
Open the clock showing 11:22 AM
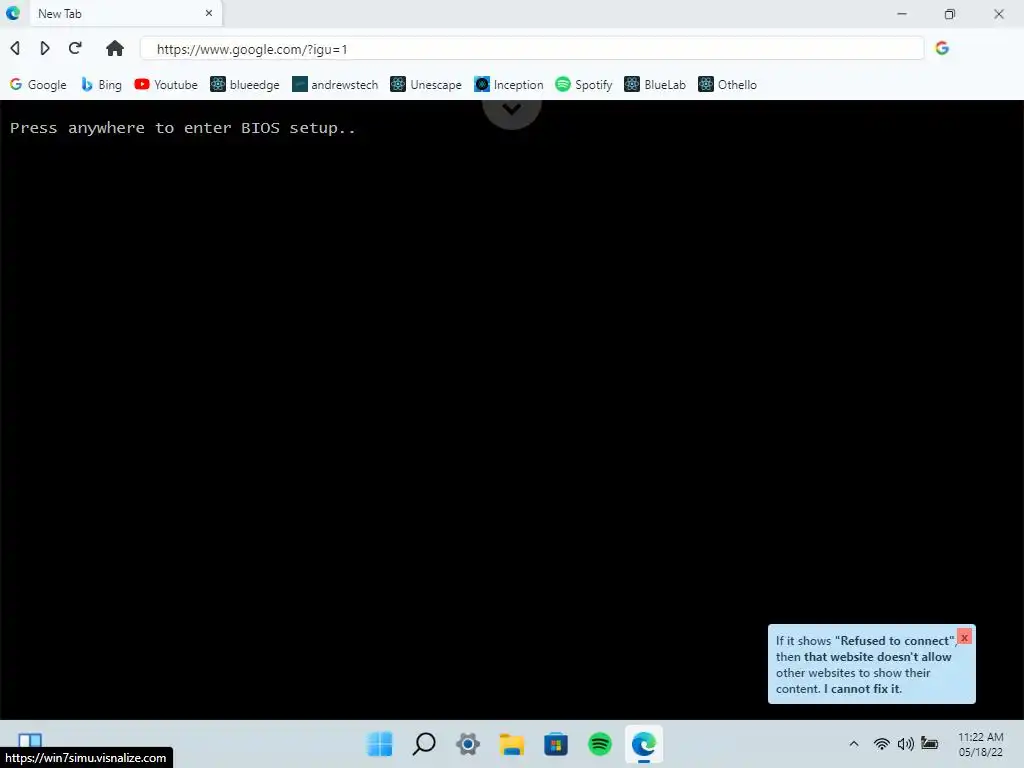(x=980, y=744)
